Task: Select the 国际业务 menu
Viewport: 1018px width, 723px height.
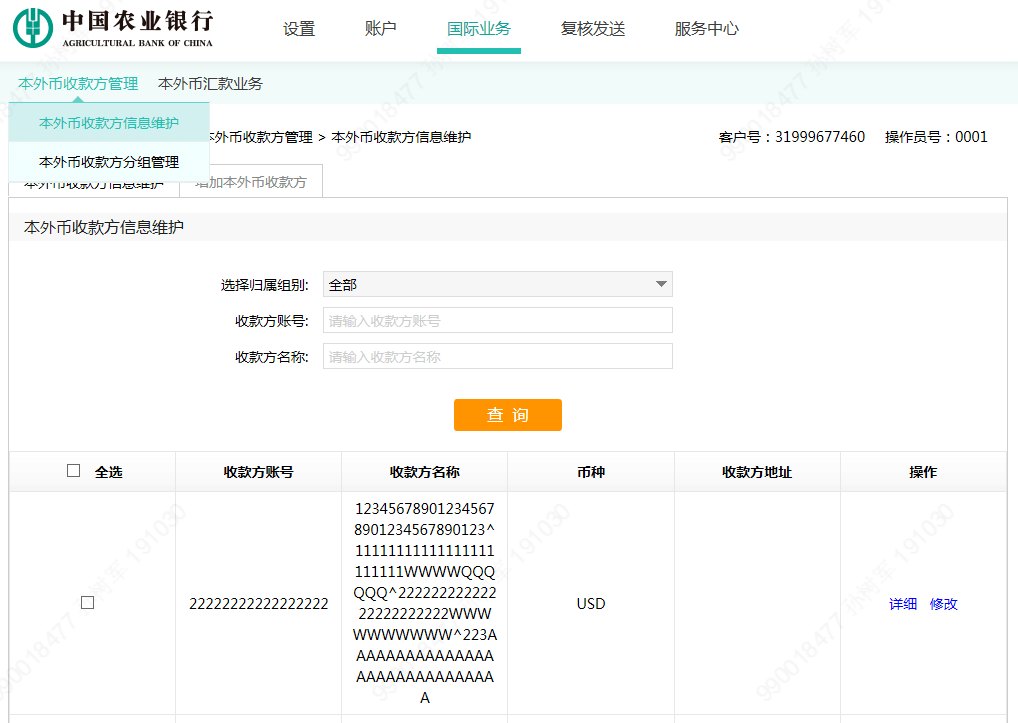Action: (478, 29)
